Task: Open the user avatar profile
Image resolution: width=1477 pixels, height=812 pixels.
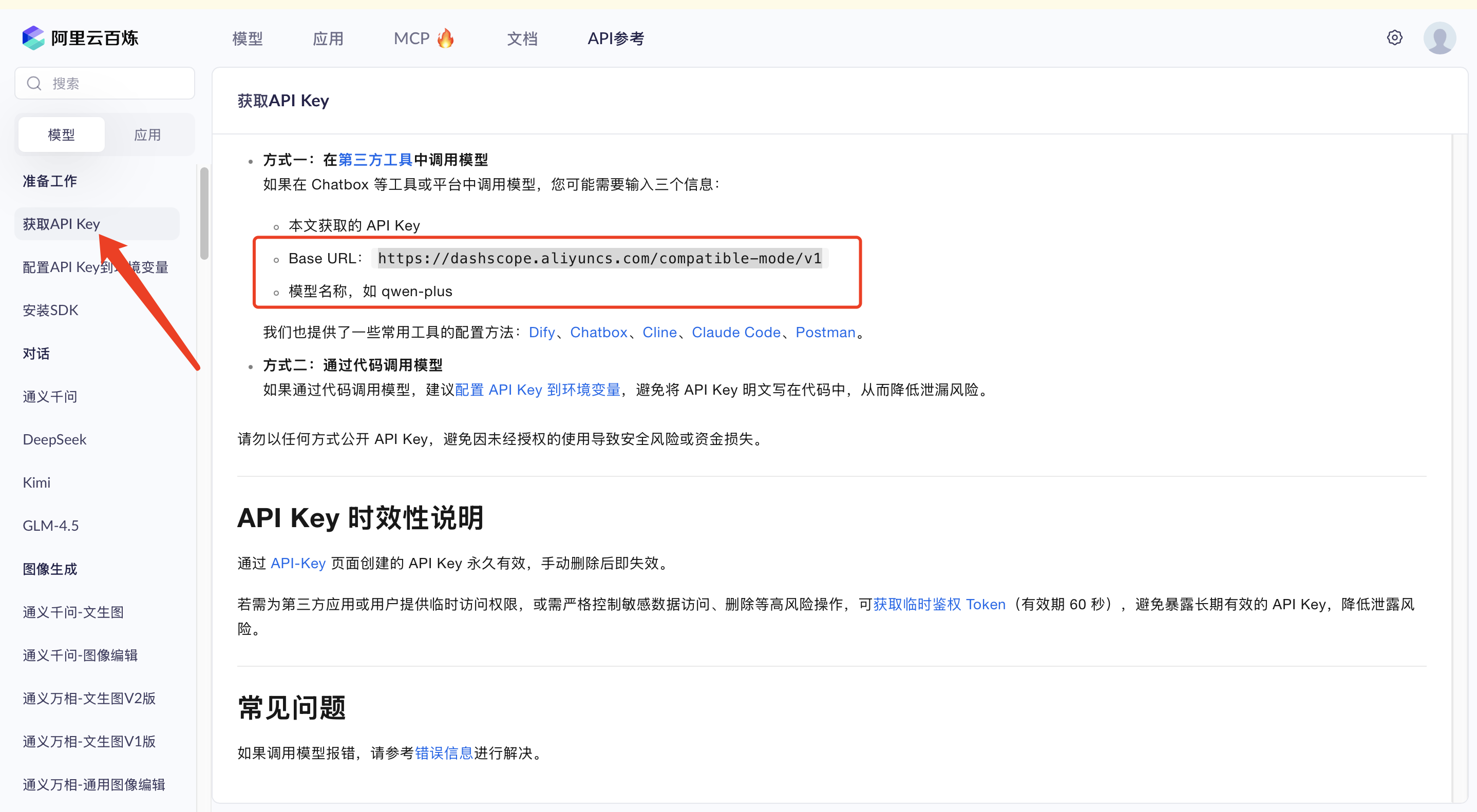Action: click(1439, 38)
